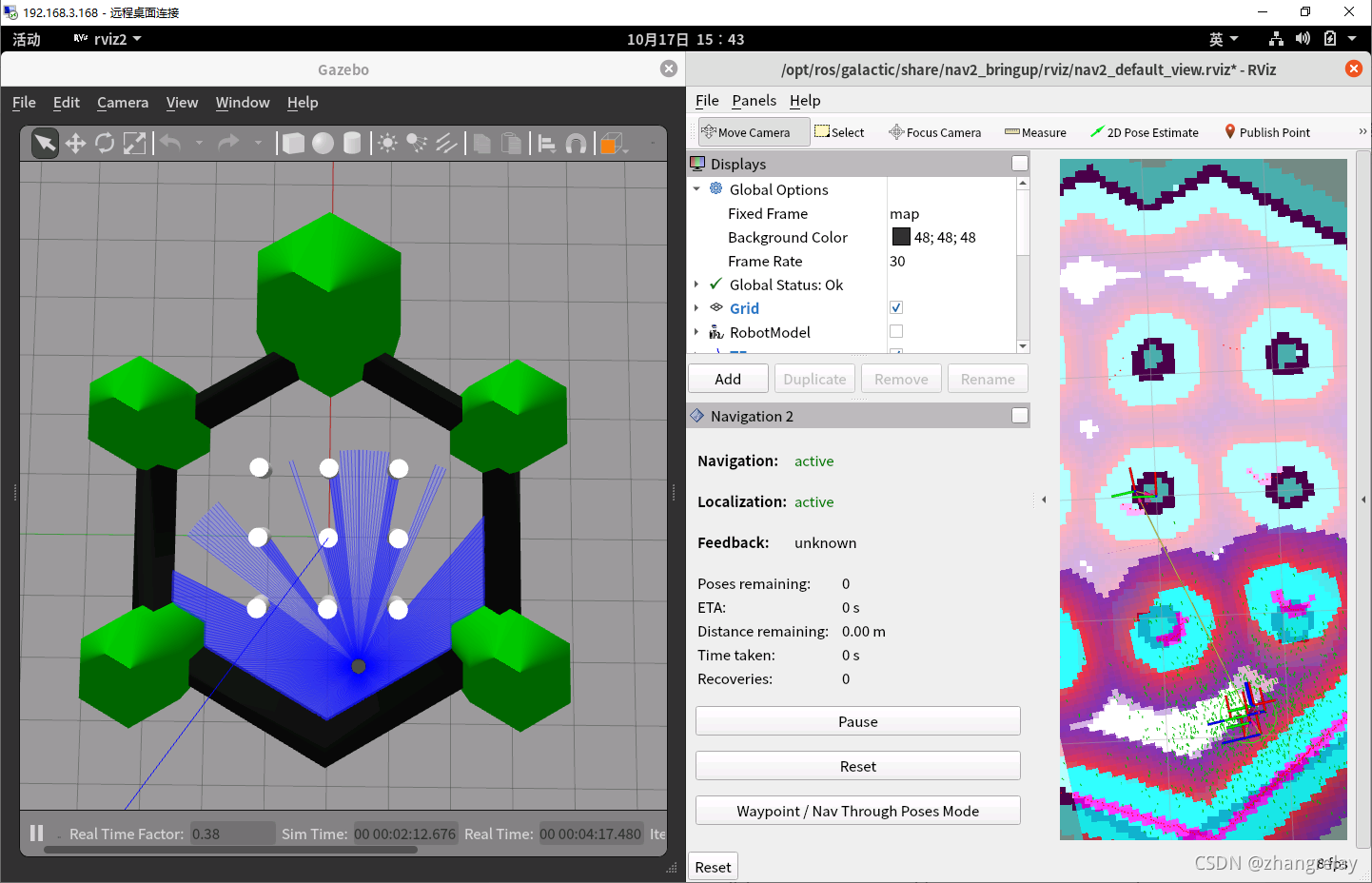Open Gazebo Edit menu
Screen dimensions: 1372x883
(67, 103)
